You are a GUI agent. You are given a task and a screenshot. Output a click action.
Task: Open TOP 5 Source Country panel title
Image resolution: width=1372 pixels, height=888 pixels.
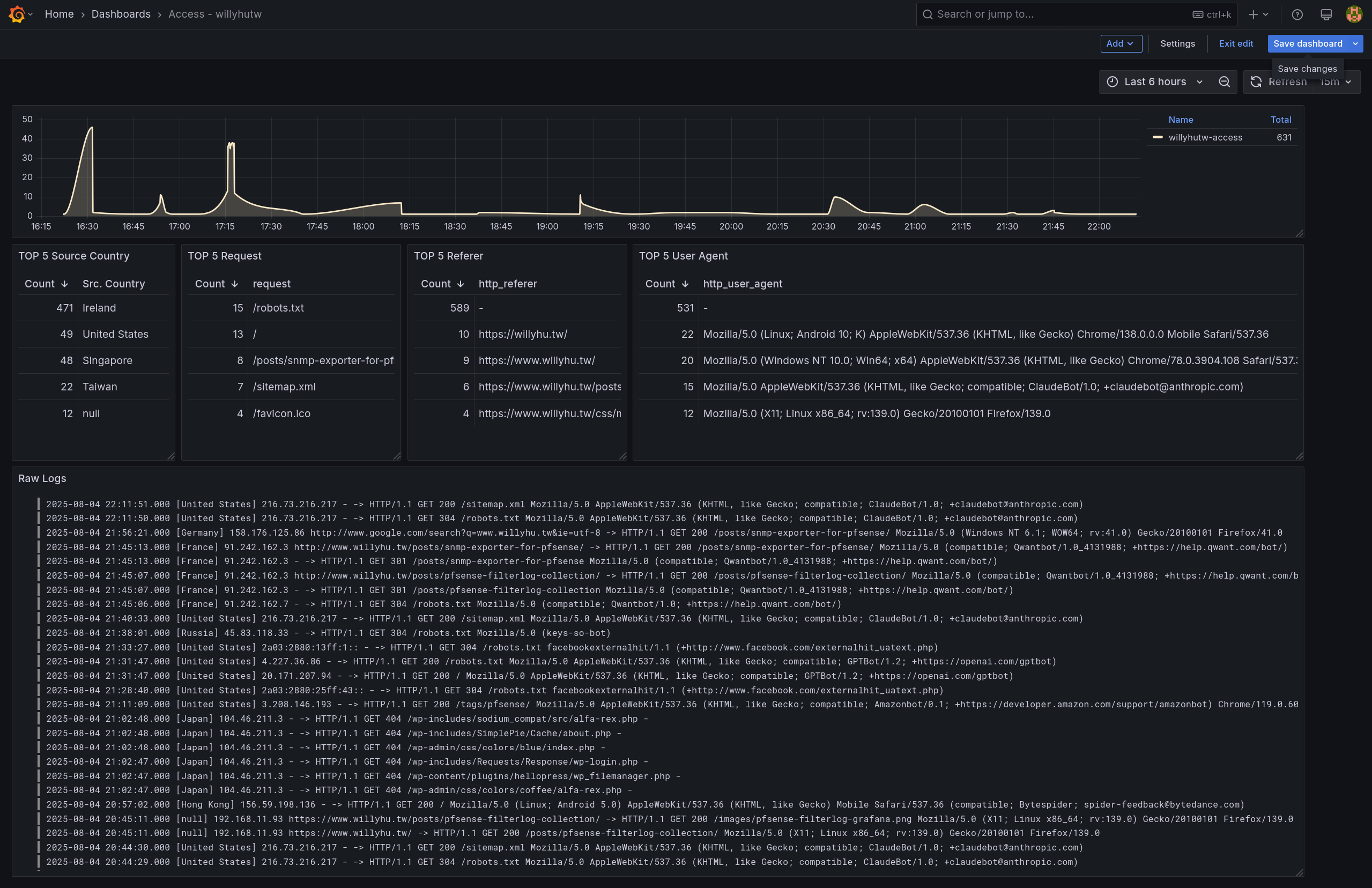coord(74,255)
